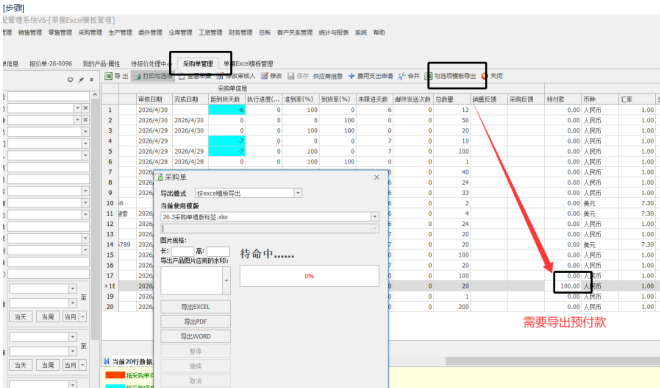The width and height of the screenshot is (660, 388).
Task: Click 勾选项模板导出 toolbar icon
Action: click(428, 76)
